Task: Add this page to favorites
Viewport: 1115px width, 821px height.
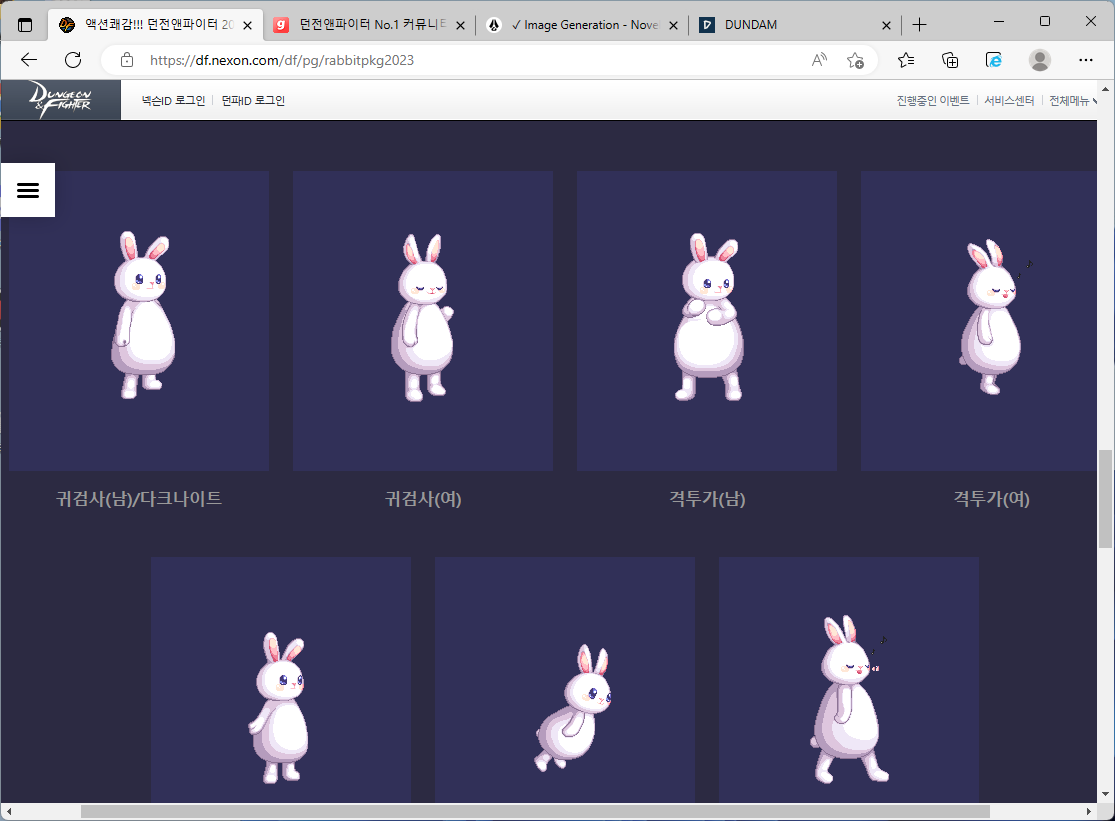Action: [x=855, y=60]
